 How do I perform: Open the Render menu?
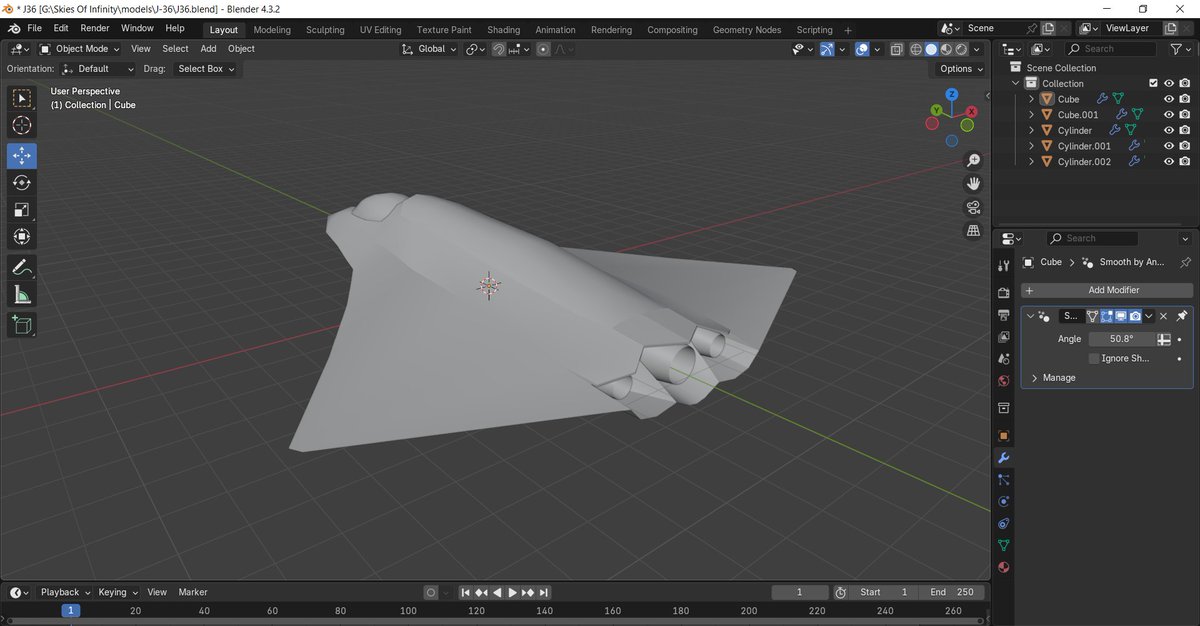pyautogui.click(x=94, y=28)
